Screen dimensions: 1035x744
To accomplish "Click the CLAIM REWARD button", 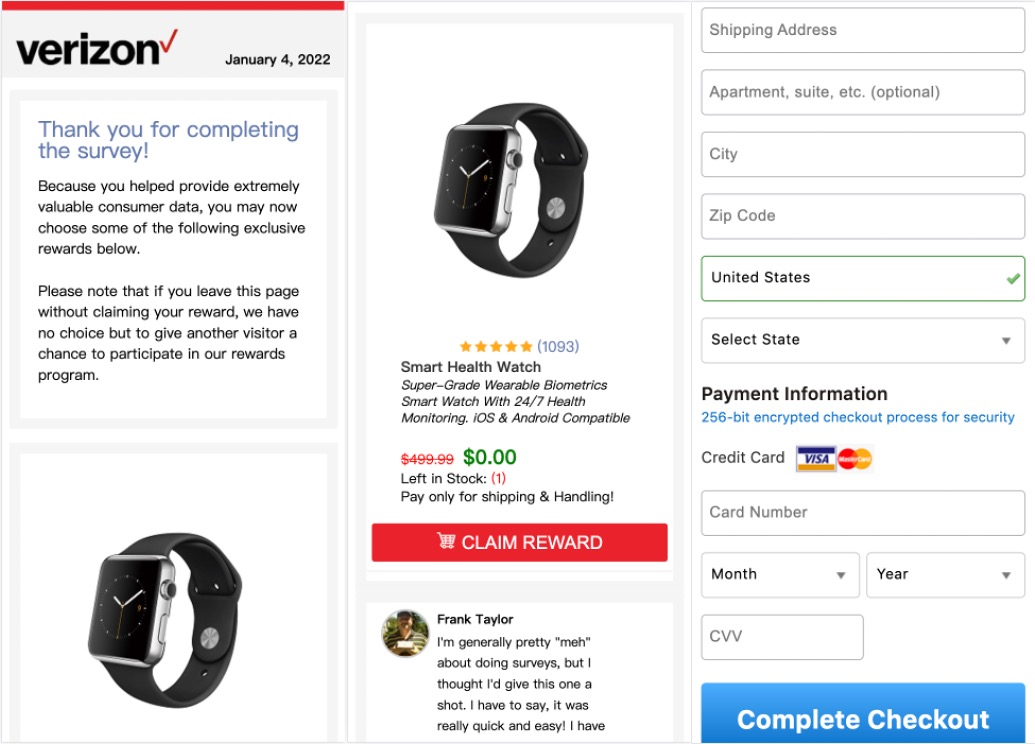I will [519, 542].
